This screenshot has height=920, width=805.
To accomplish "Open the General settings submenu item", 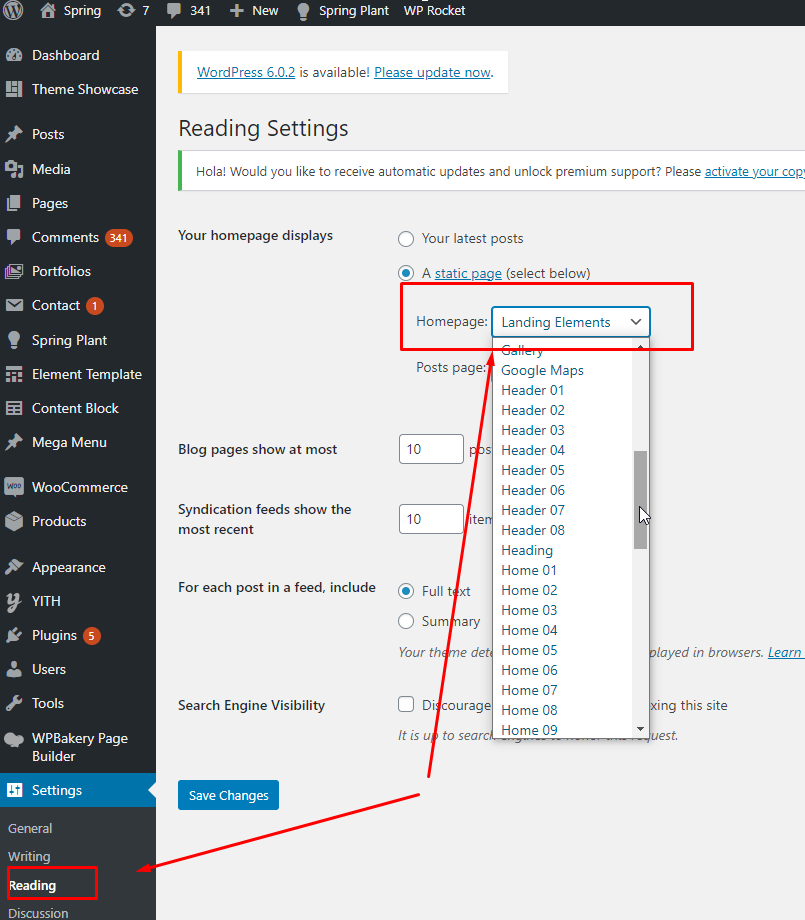I will click(x=30, y=828).
